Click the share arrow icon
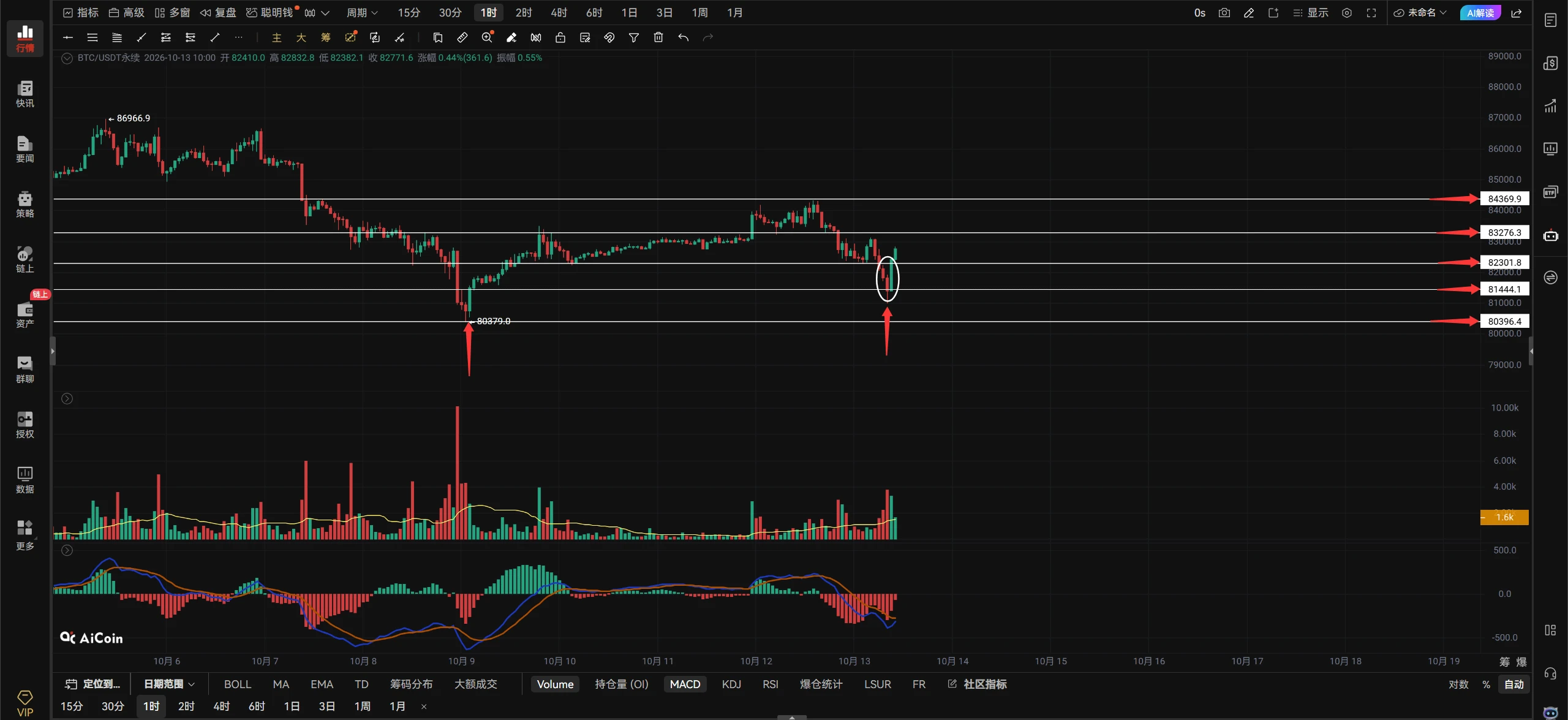Image resolution: width=1568 pixels, height=720 pixels. coord(1517,13)
